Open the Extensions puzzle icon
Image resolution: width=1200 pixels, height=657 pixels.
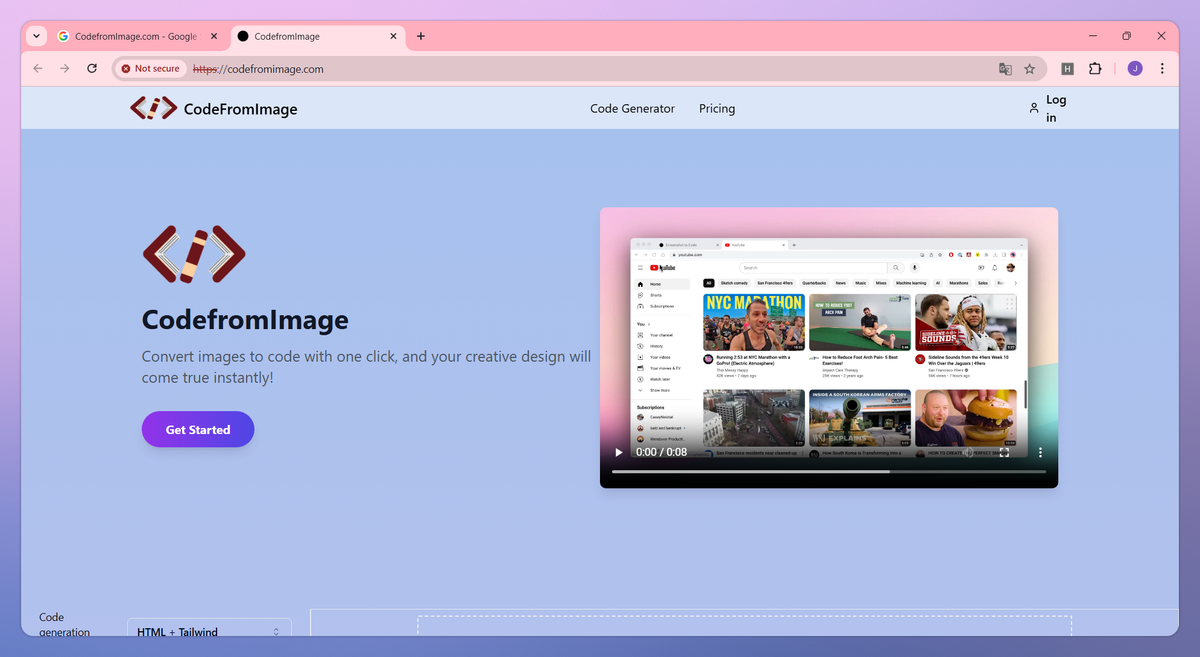point(1096,69)
